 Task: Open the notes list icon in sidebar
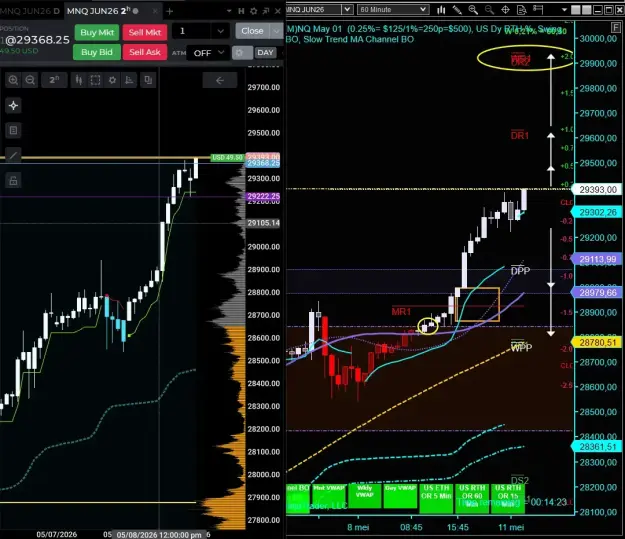tap(13, 130)
